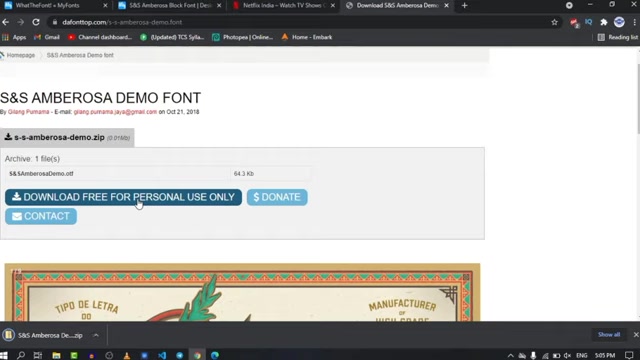Click the S&S Amberosa Demo font breadcrumb
Viewport: 640px width, 360px height.
(x=80, y=55)
